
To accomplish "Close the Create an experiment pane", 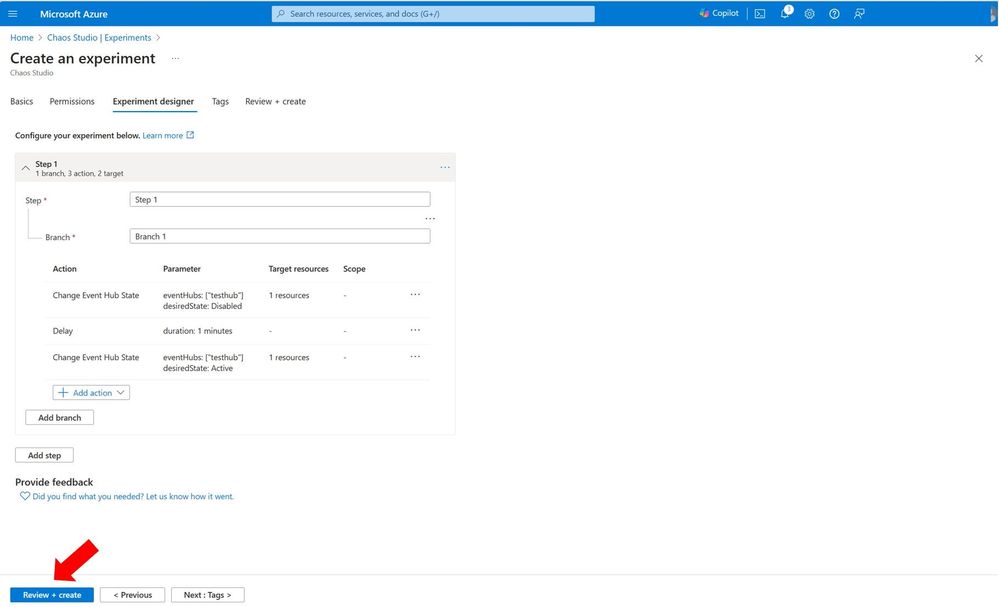I will [x=979, y=59].
